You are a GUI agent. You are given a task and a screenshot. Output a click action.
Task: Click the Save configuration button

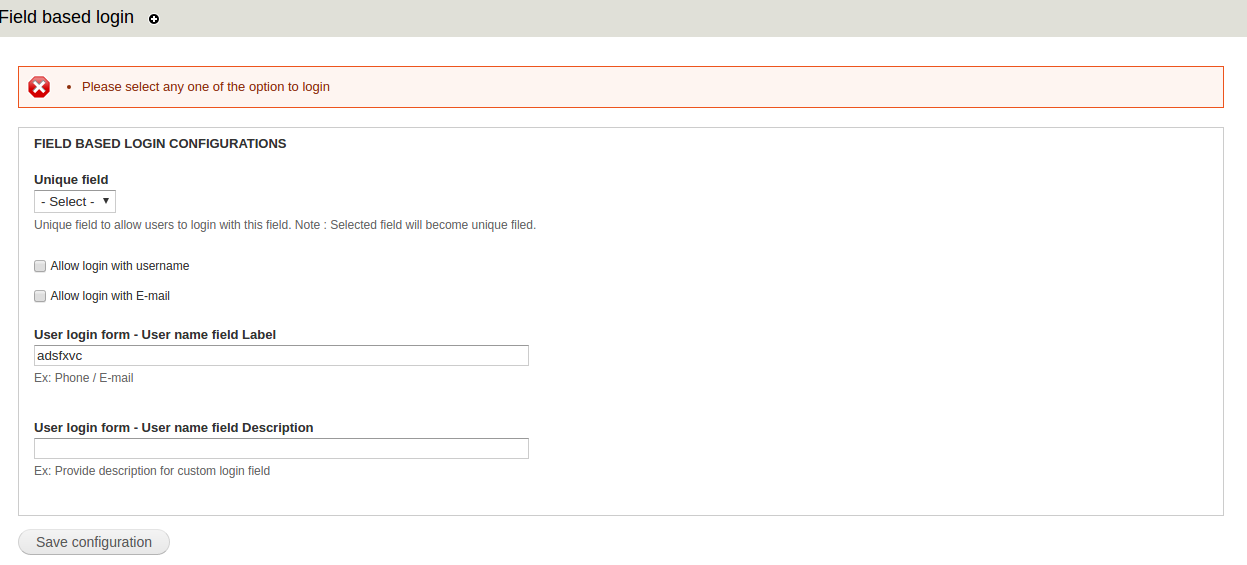pyautogui.click(x=94, y=542)
